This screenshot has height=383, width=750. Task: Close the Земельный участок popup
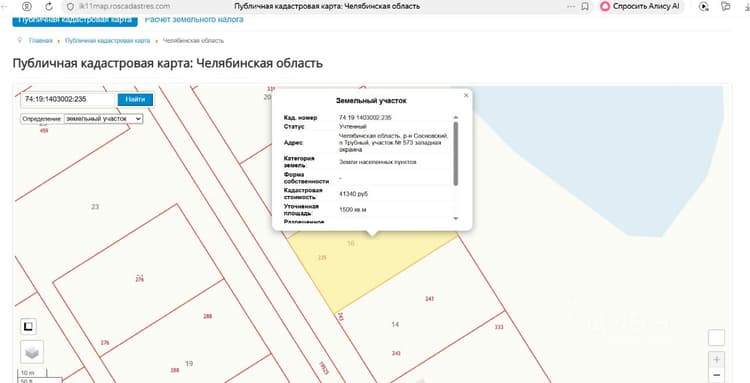click(466, 95)
